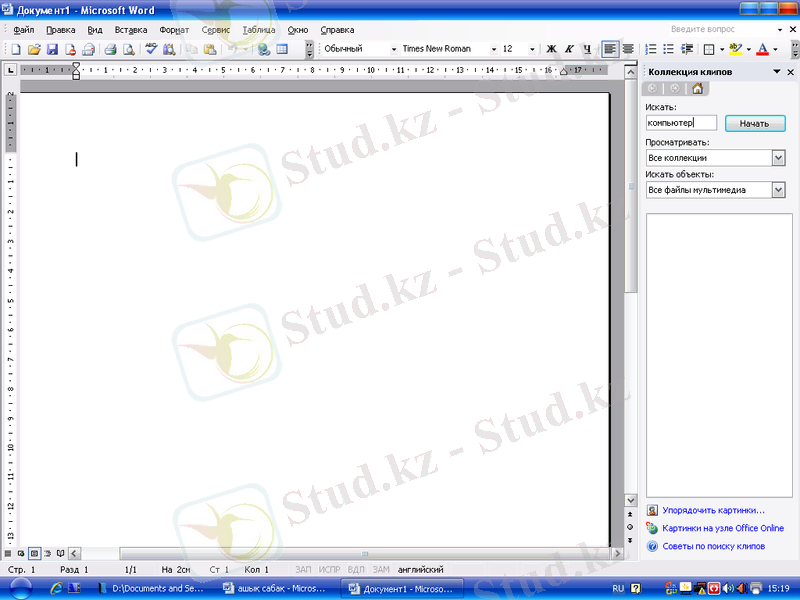The height and width of the screenshot is (600, 800).
Task: Click the Print icon in the toolbar
Action: coord(110,49)
